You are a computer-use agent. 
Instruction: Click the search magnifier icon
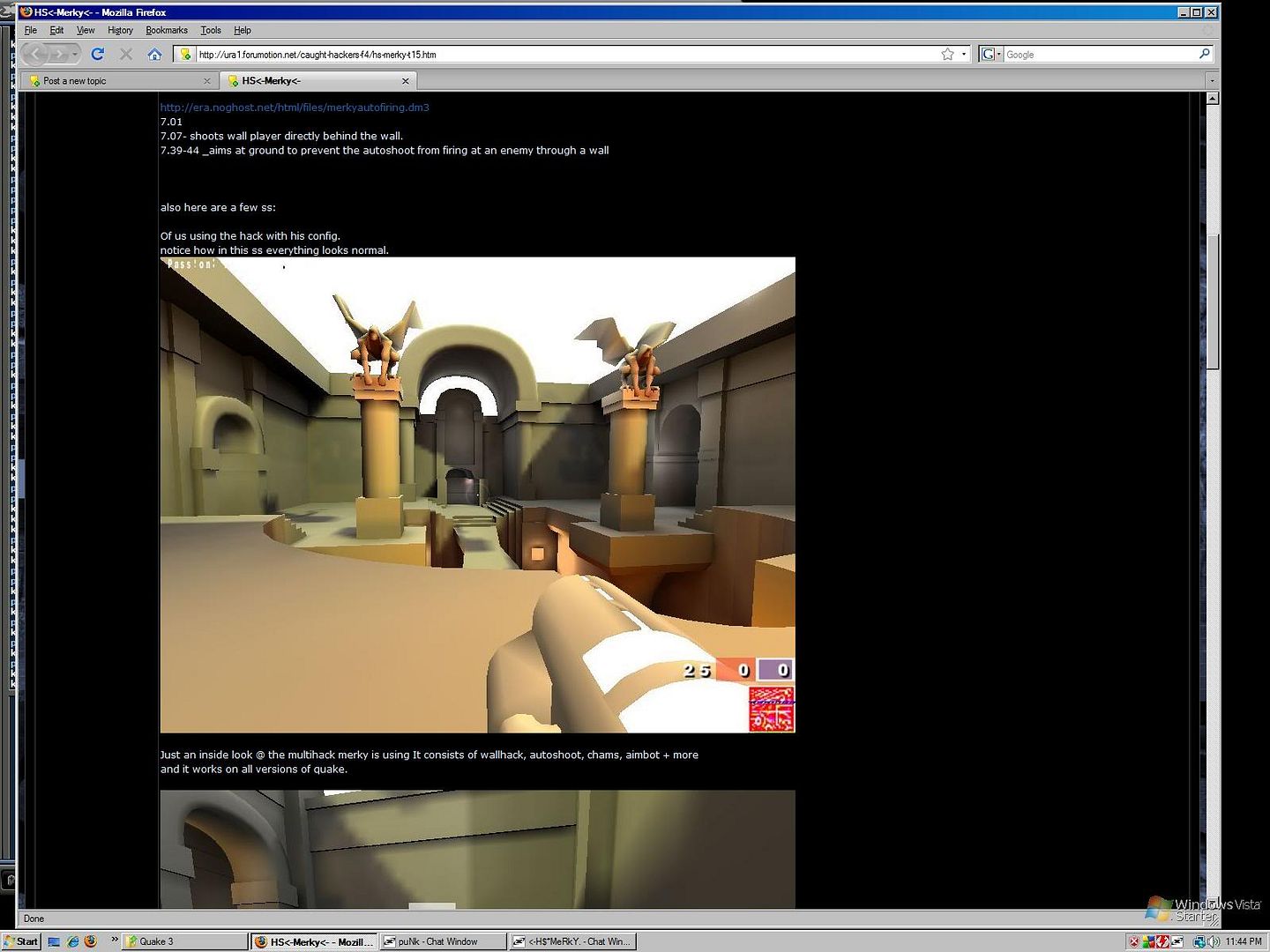tap(1205, 55)
